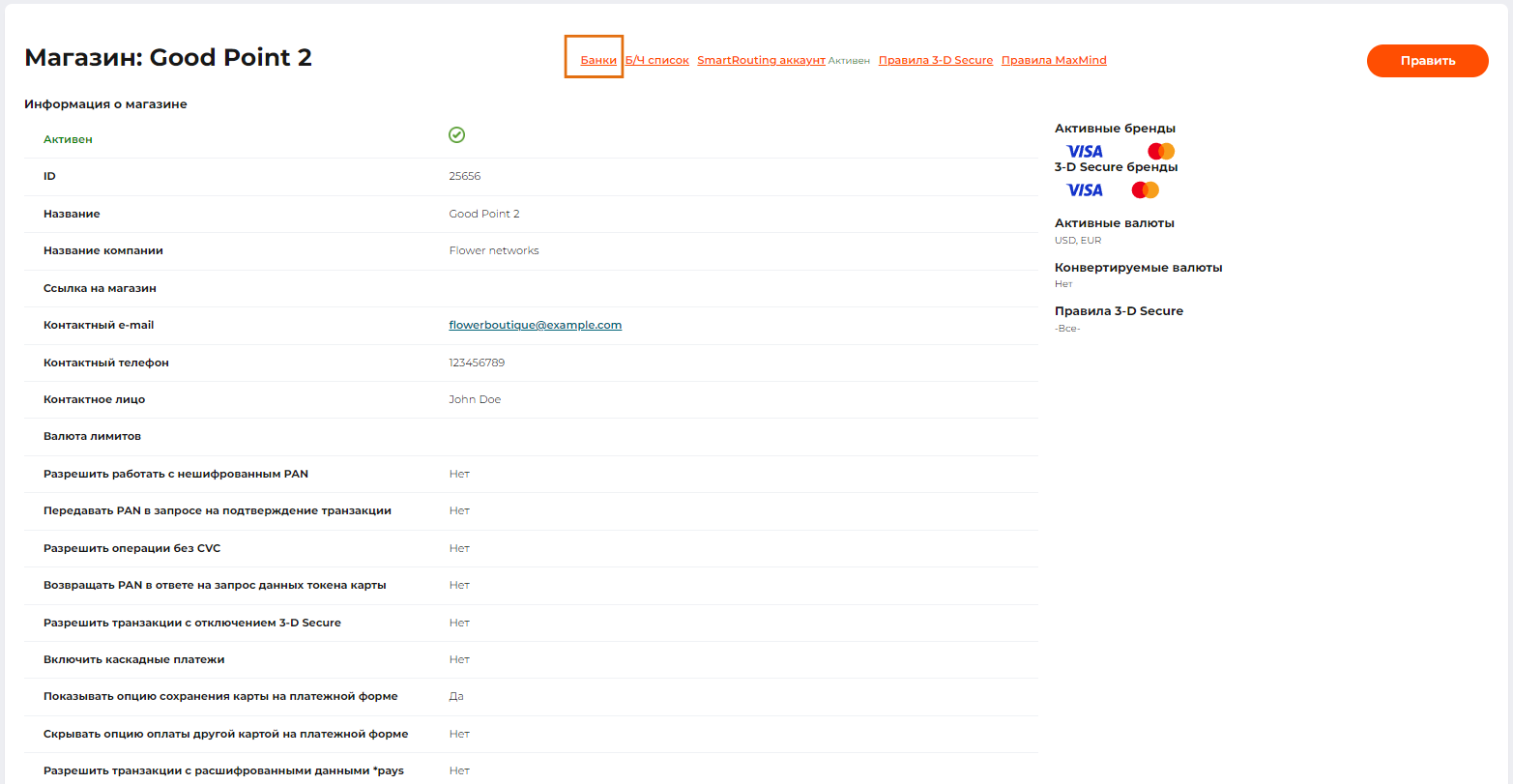The image size is (1513, 784).
Task: Go to SmartRouting аккаунт link
Action: [x=761, y=60]
